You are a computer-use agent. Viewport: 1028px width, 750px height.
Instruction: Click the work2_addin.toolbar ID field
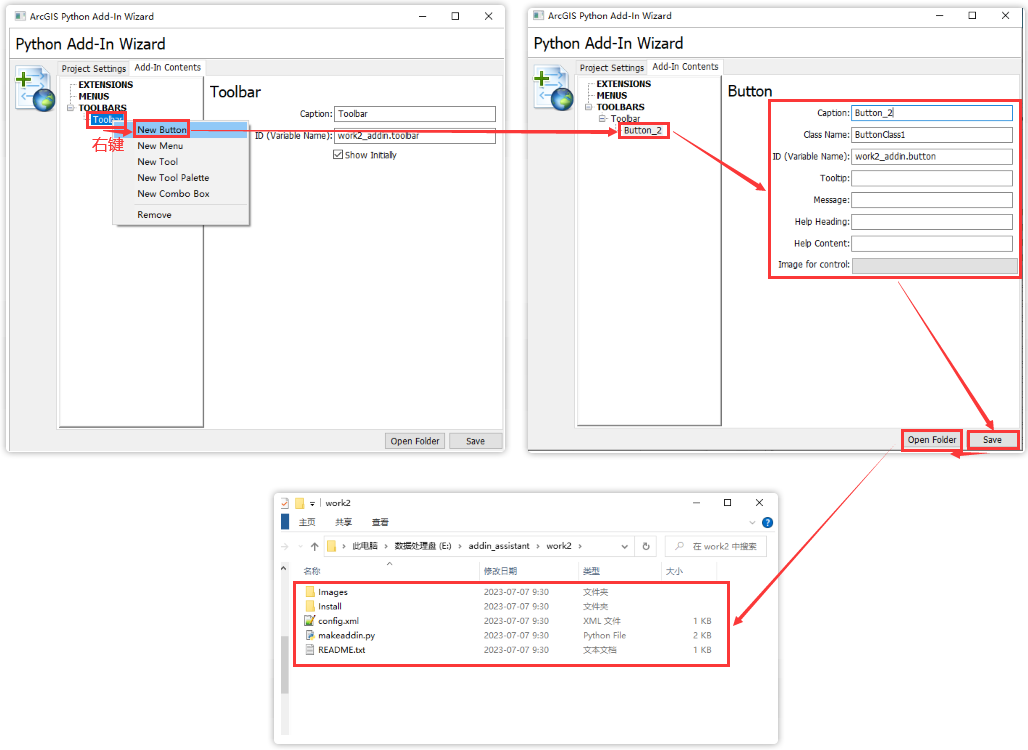[x=415, y=136]
